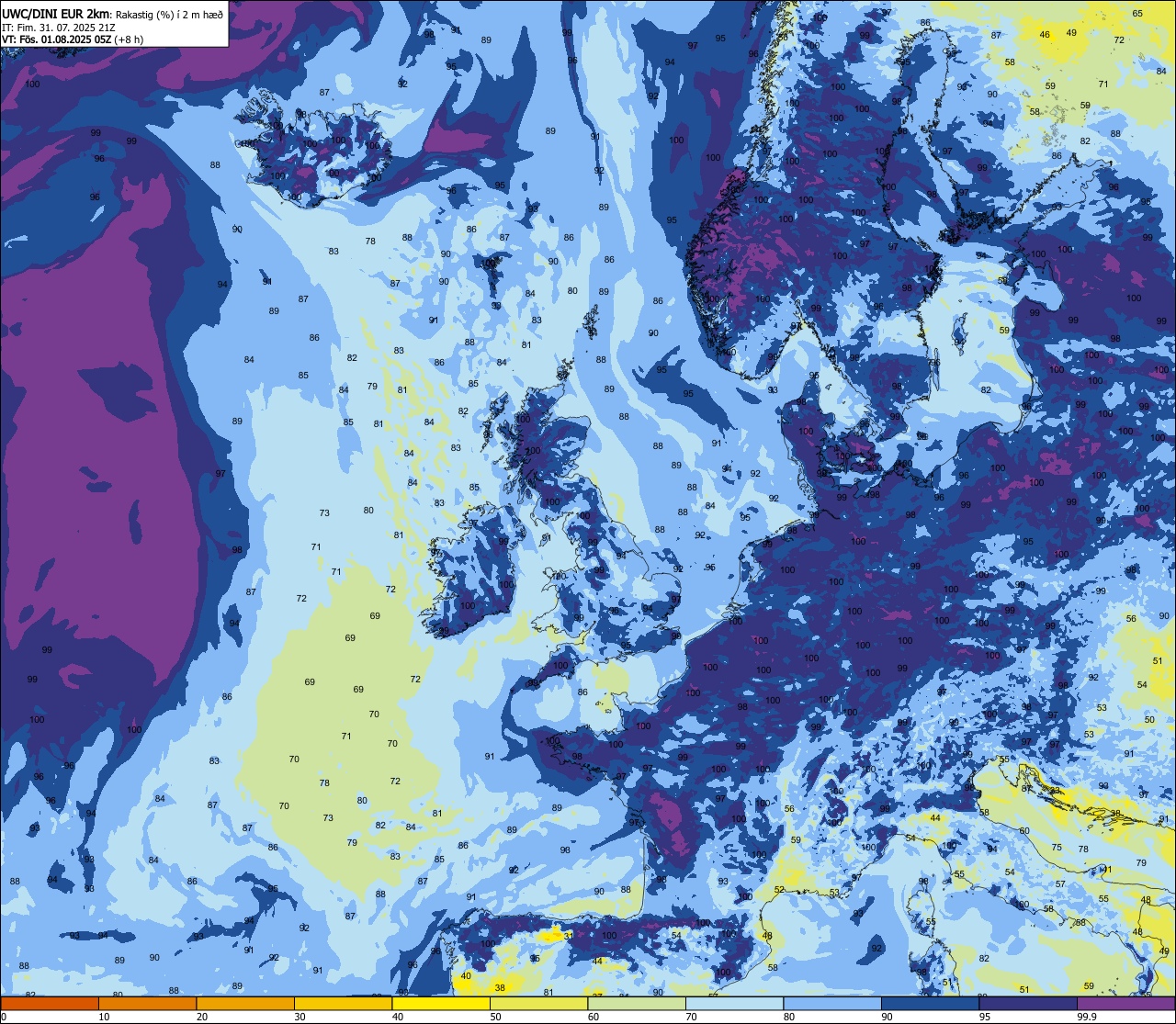Viewport: 1176px width, 1024px height.
Task: Click the '80' tick label under the legend
Action: click(789, 1017)
